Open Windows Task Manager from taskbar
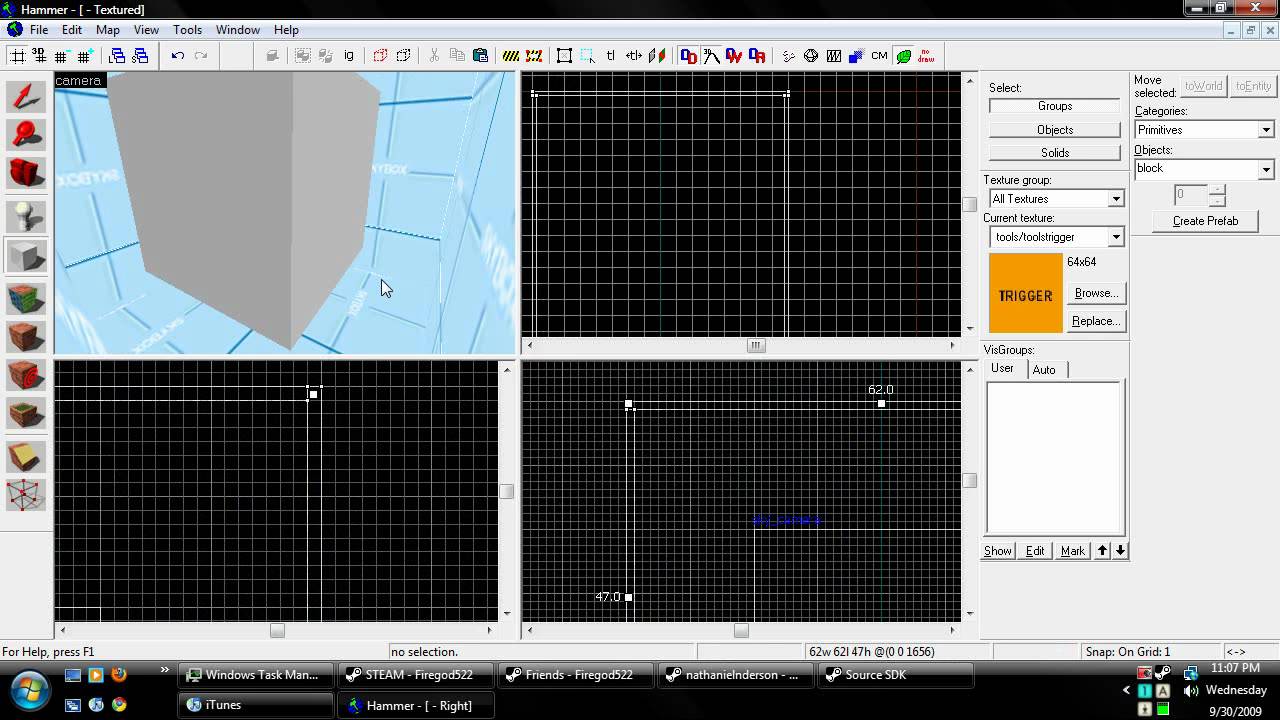This screenshot has width=1280, height=720. (x=255, y=675)
